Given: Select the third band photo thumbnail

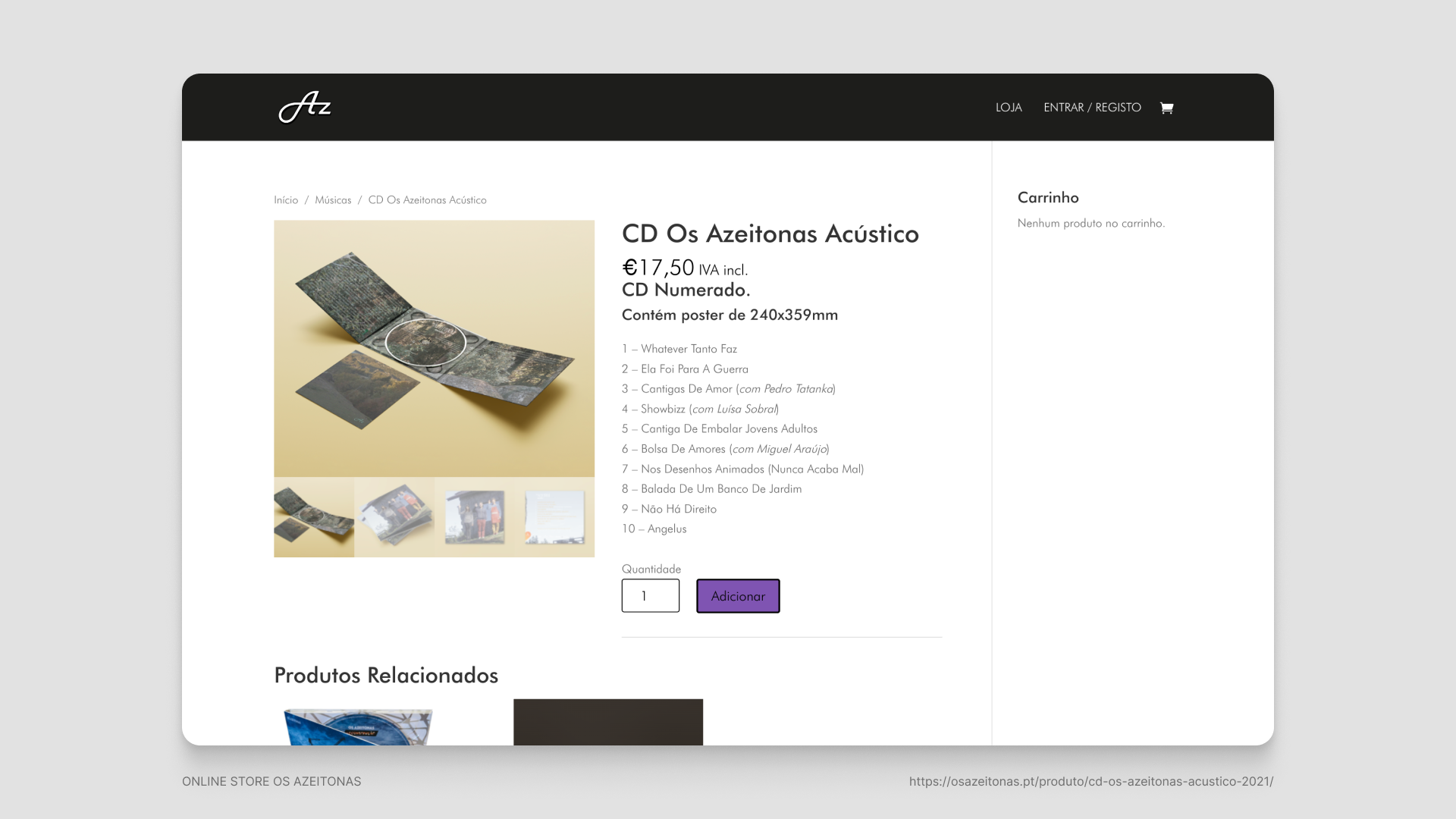Looking at the screenshot, I should pos(475,517).
